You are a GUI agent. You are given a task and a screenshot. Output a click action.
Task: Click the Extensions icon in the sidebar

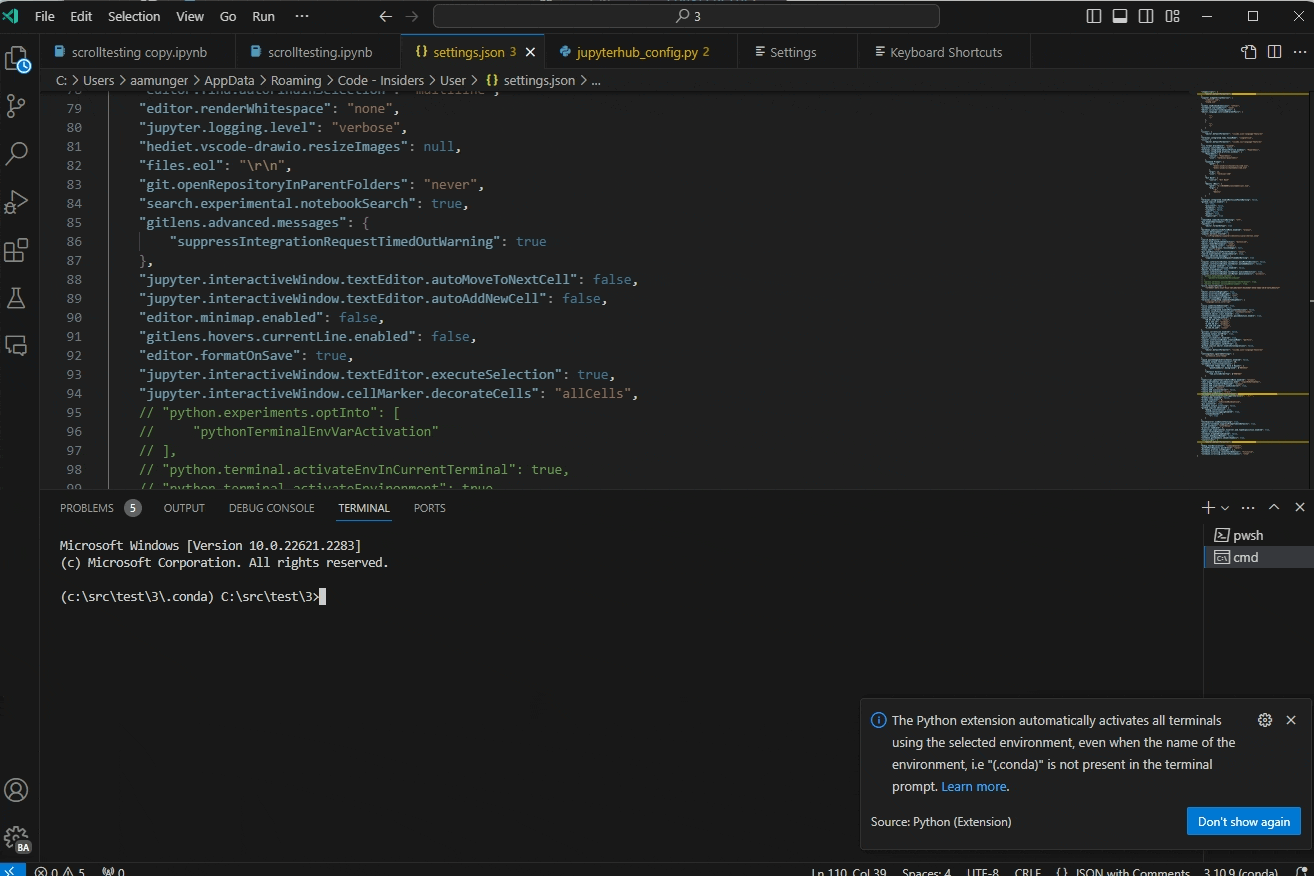pyautogui.click(x=16, y=250)
